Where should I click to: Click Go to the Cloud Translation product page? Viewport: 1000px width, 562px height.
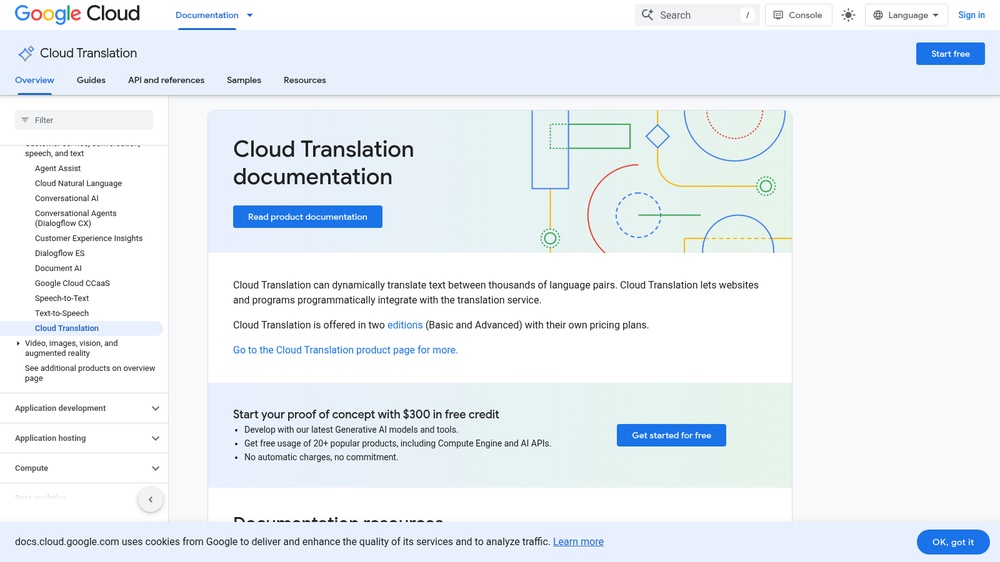345,350
